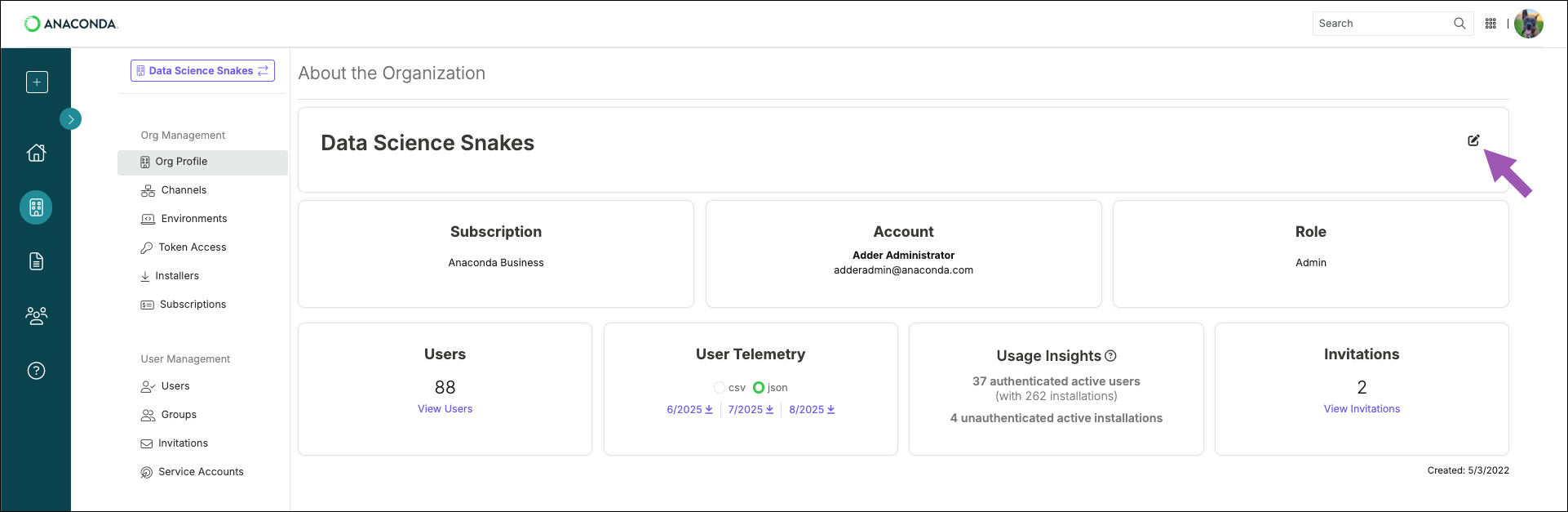1568x512 pixels.
Task: Download the 7/2025 telemetry report
Action: click(751, 410)
